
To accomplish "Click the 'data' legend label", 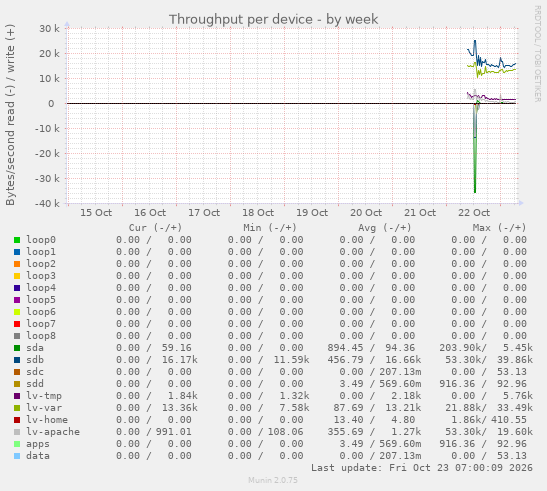I will (x=38, y=456).
